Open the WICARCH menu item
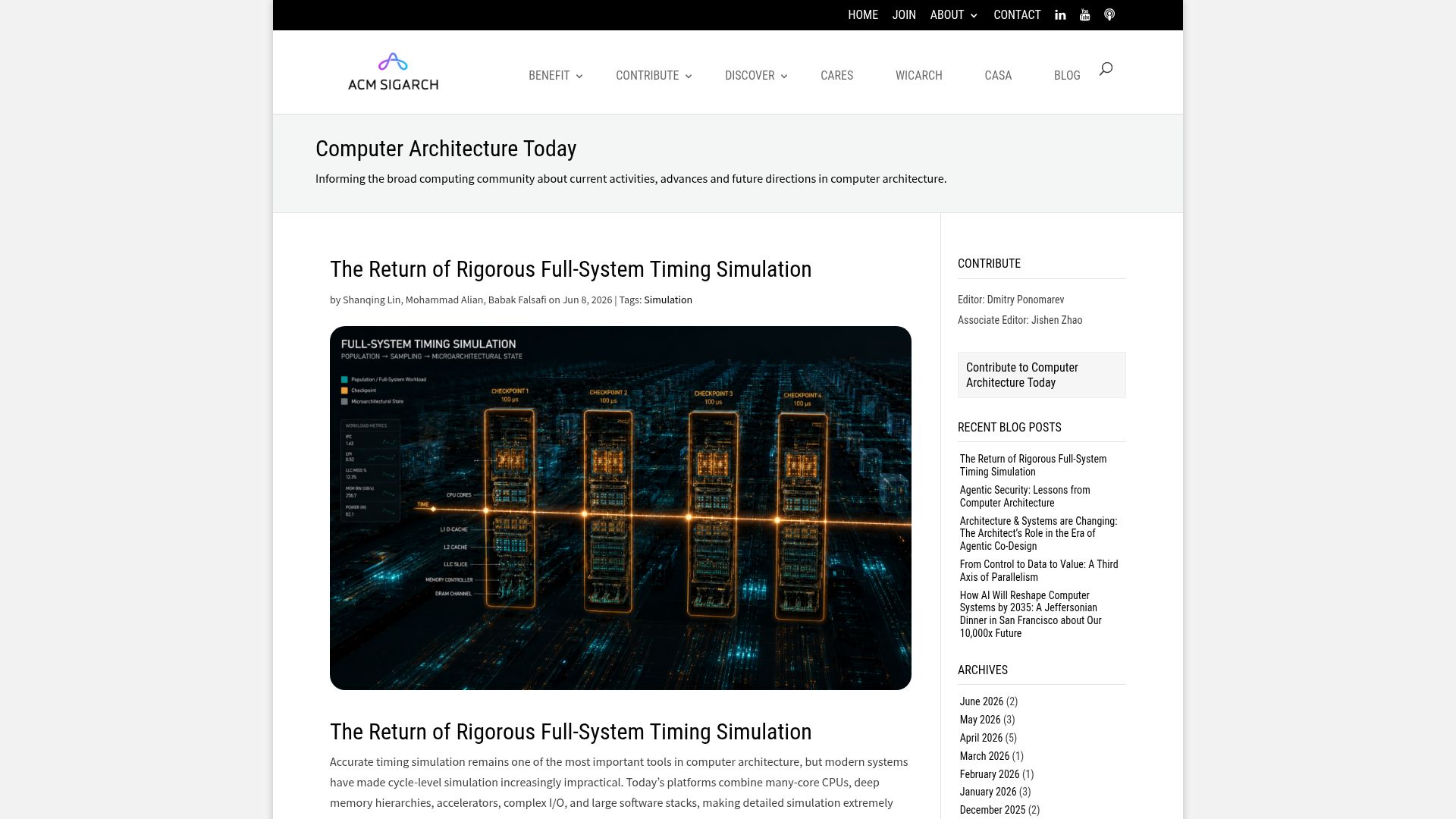The height and width of the screenshot is (819, 1456). click(x=918, y=76)
